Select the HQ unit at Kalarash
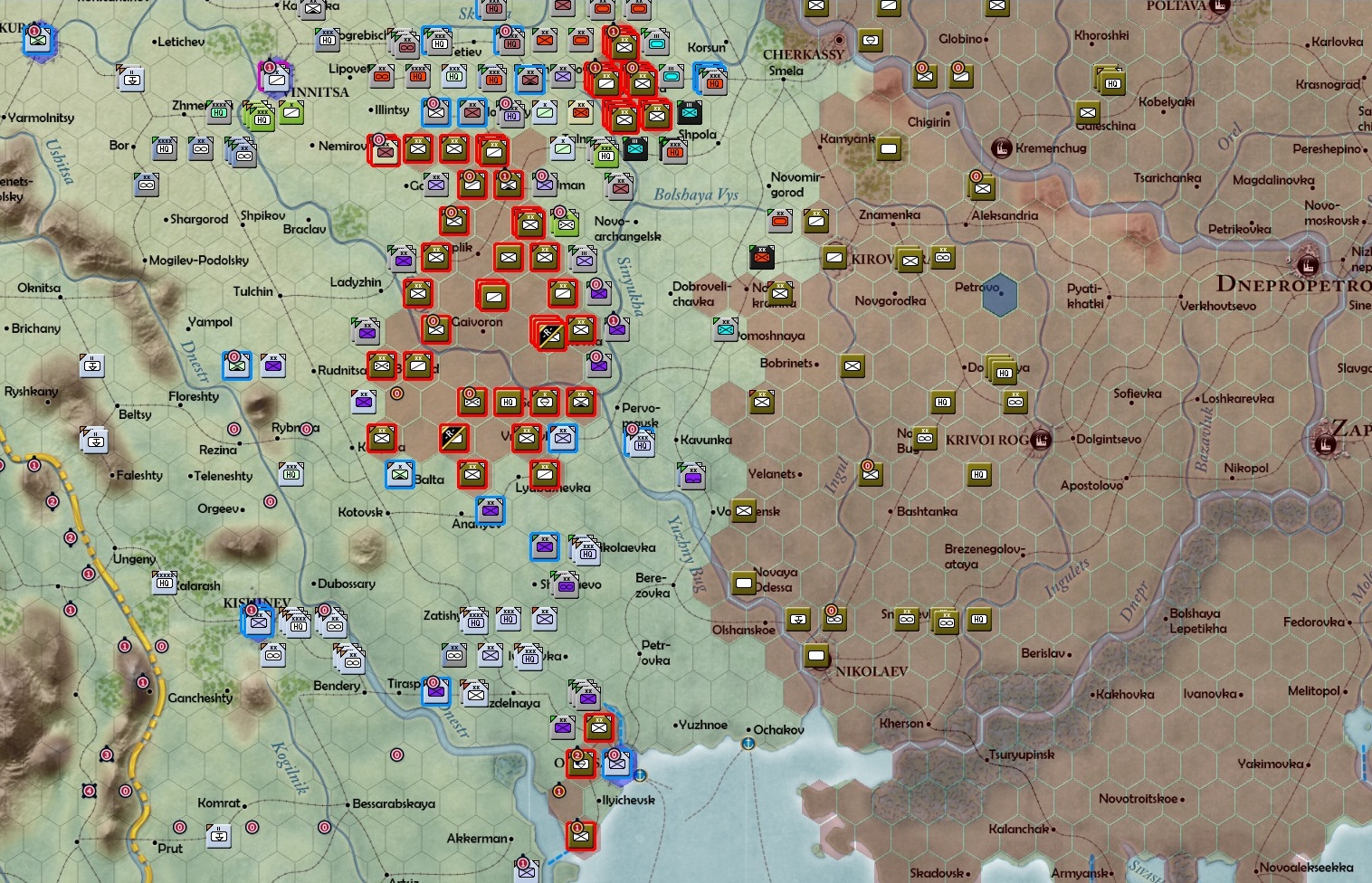This screenshot has height=883, width=1372. point(166,583)
